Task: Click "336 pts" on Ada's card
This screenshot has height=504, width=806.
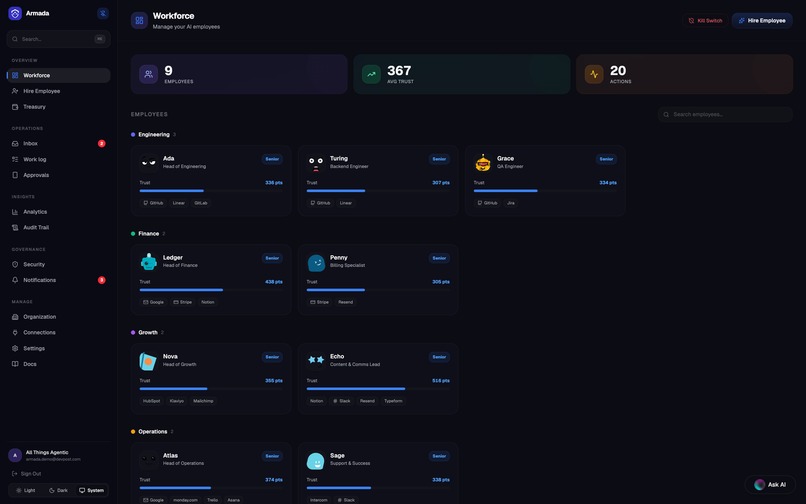Action: (274, 183)
